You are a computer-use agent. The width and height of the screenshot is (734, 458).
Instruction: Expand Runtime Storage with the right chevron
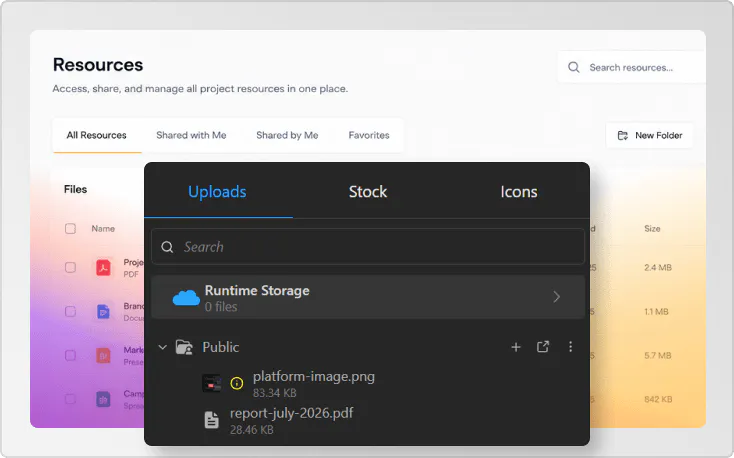point(557,297)
